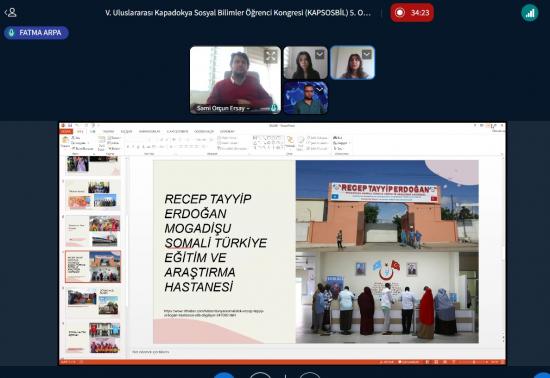The height and width of the screenshot is (378, 550).
Task: Click the source URL under the slide title
Action: (x=214, y=313)
